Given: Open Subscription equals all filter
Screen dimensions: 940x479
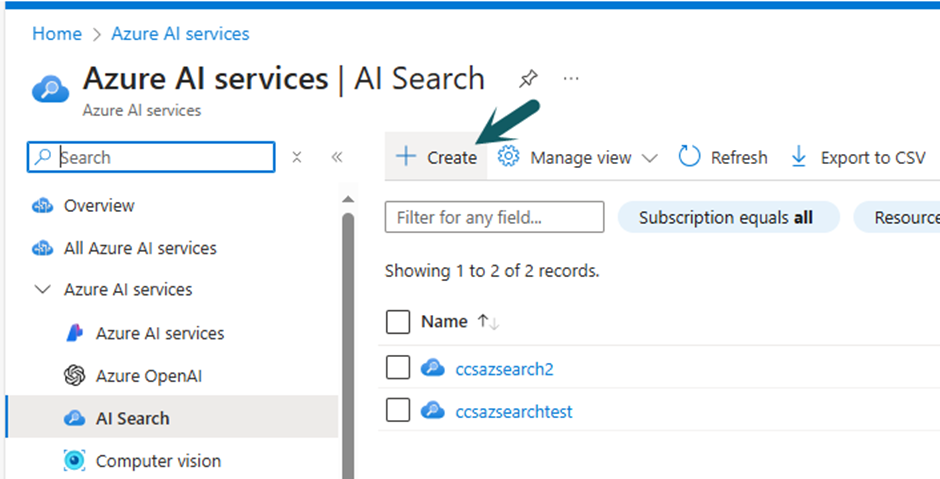Looking at the screenshot, I should 728,217.
